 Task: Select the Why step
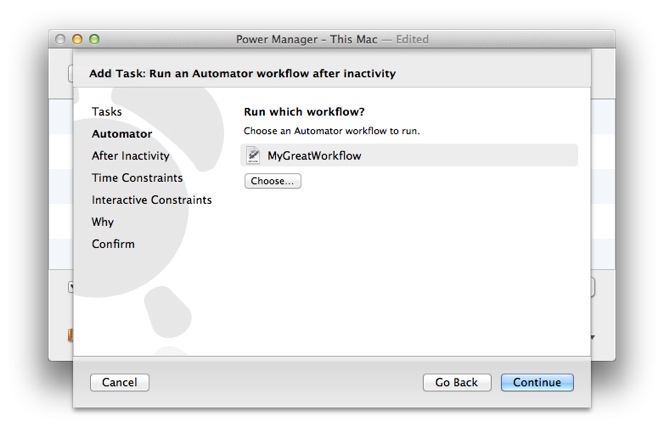[102, 222]
